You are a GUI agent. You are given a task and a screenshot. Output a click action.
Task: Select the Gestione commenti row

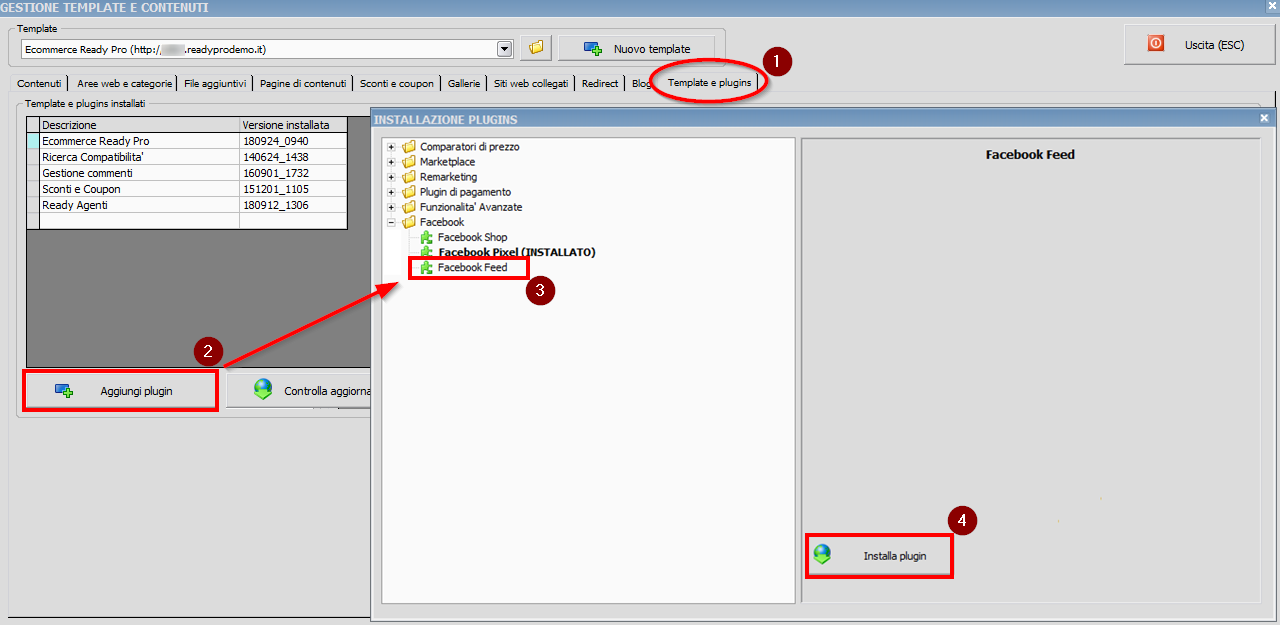187,173
